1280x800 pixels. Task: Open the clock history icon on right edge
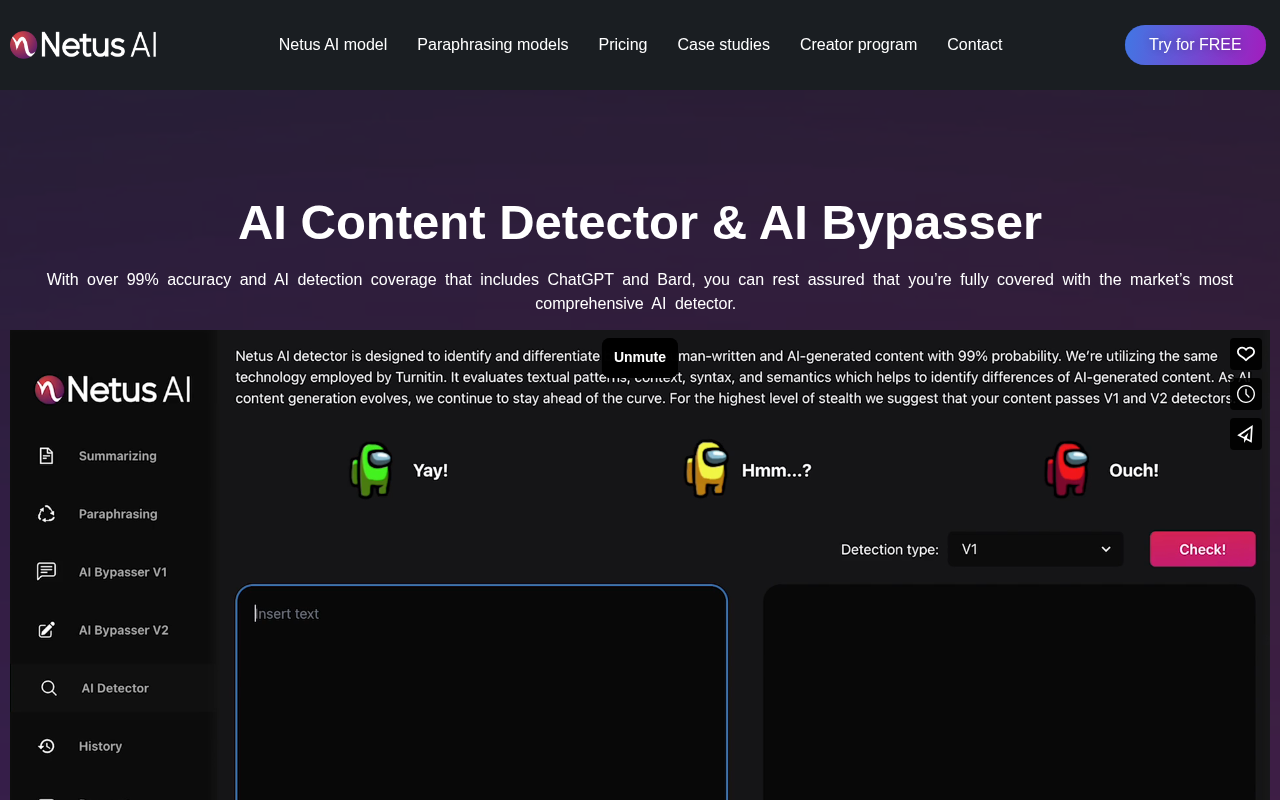(1245, 393)
